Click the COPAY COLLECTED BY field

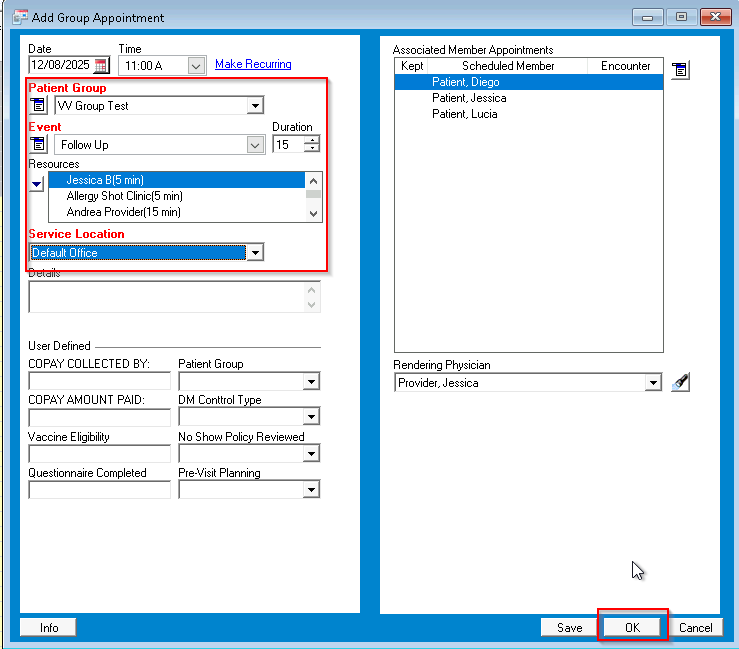[x=99, y=381]
